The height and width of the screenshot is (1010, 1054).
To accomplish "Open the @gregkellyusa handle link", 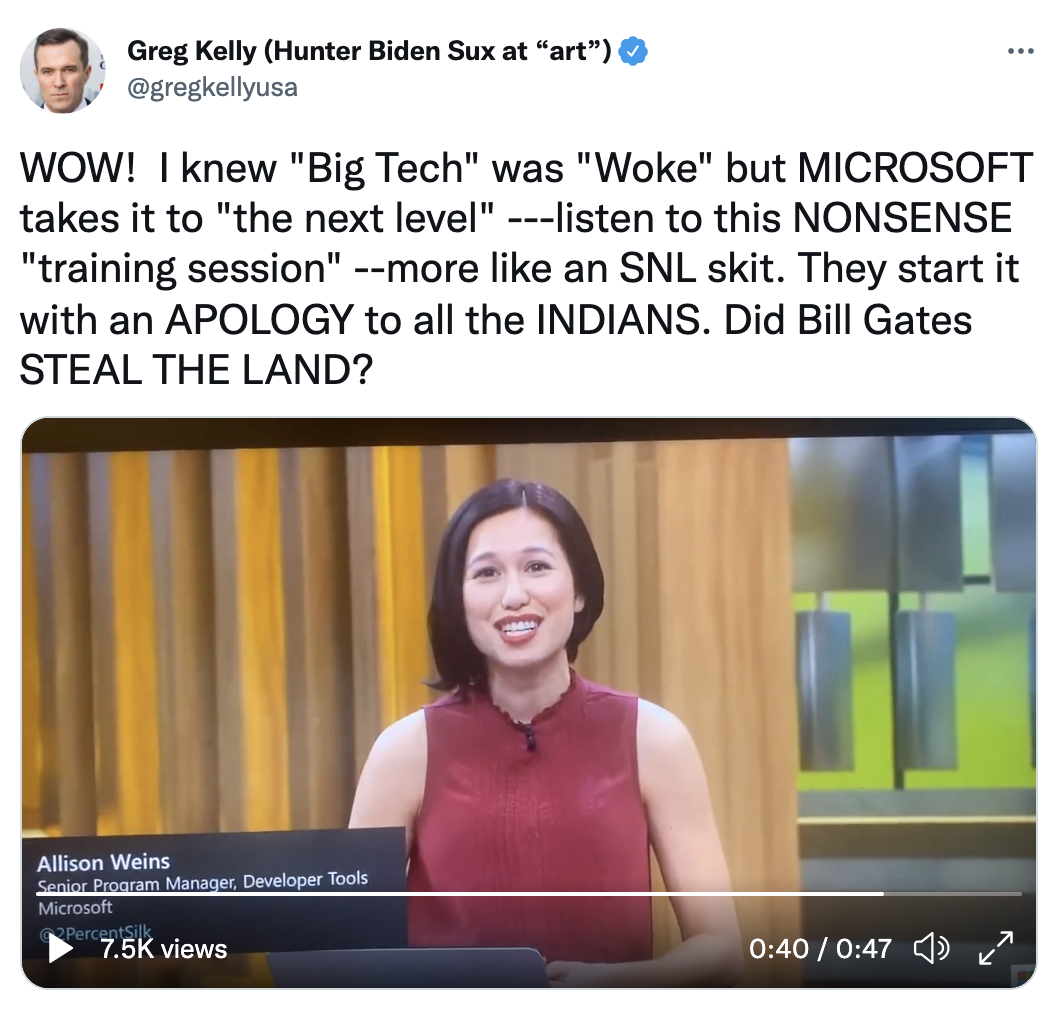I will point(212,87).
